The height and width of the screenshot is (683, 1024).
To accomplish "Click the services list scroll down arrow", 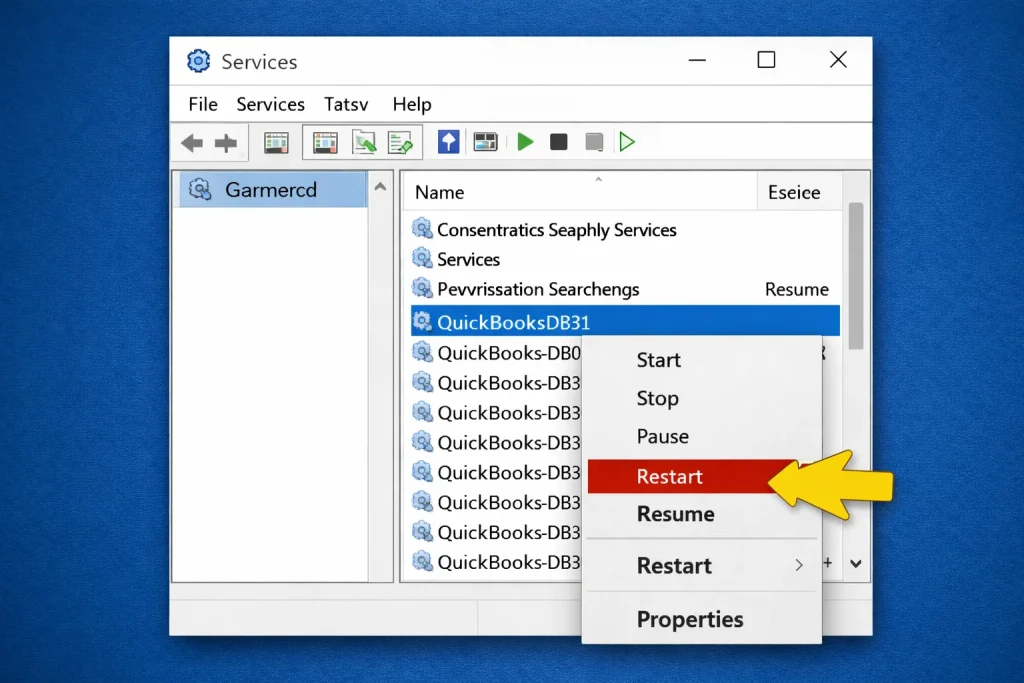I will tap(856, 563).
